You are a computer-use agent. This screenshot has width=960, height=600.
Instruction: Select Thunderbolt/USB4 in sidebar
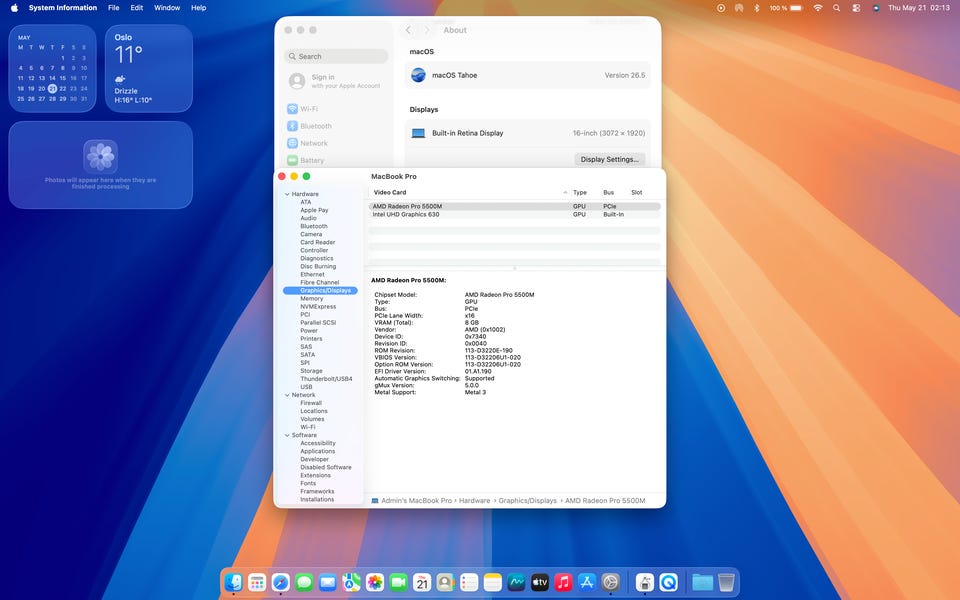326,379
